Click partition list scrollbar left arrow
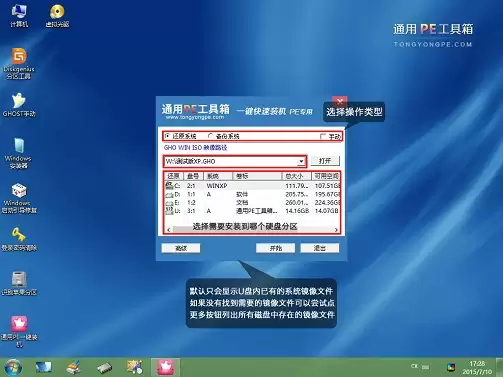 pos(169,230)
